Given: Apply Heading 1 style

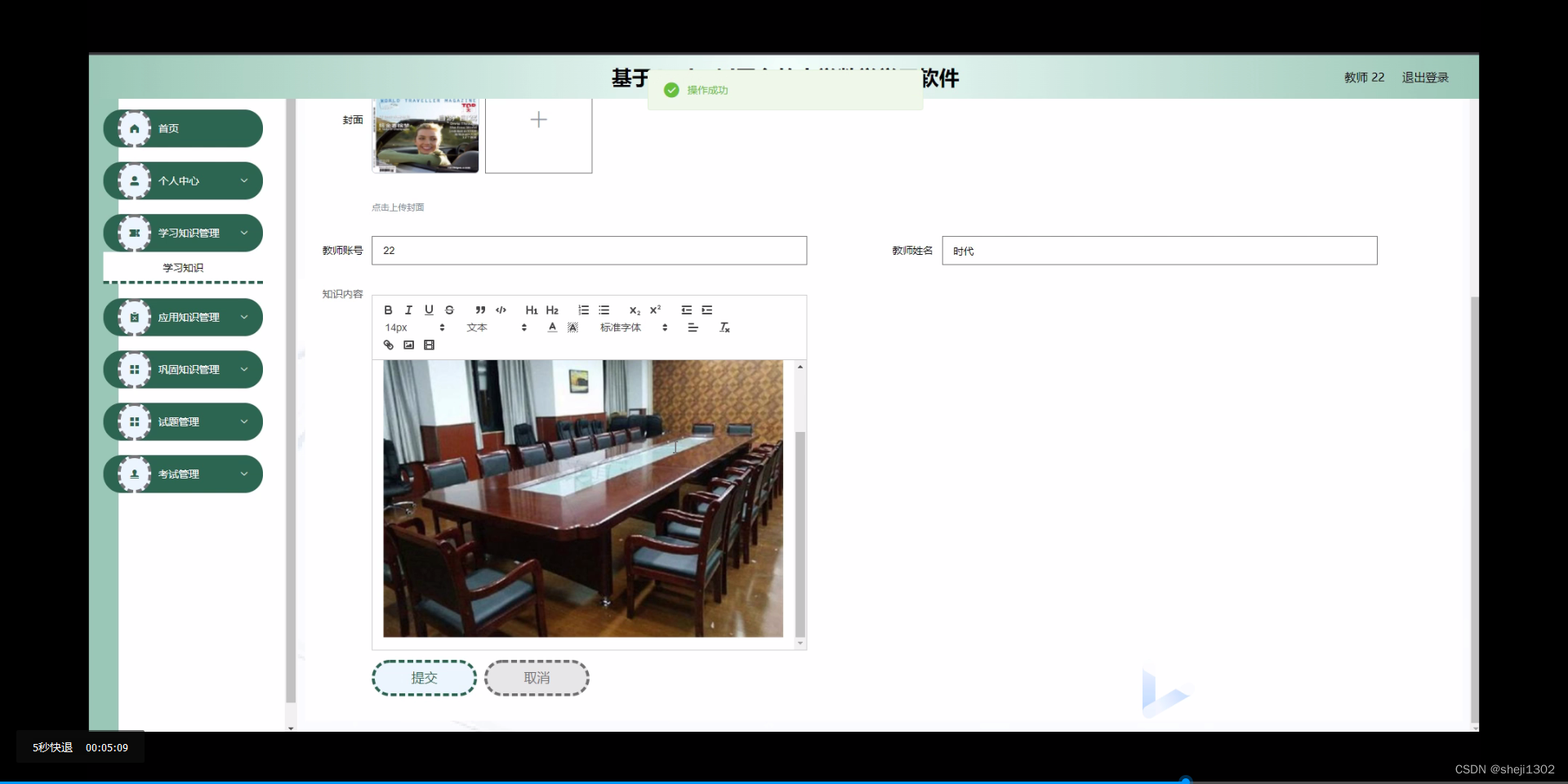Looking at the screenshot, I should pos(531,310).
